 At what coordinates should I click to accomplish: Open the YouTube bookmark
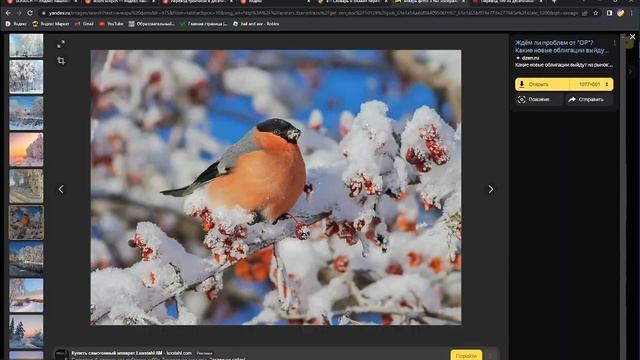(x=111, y=24)
